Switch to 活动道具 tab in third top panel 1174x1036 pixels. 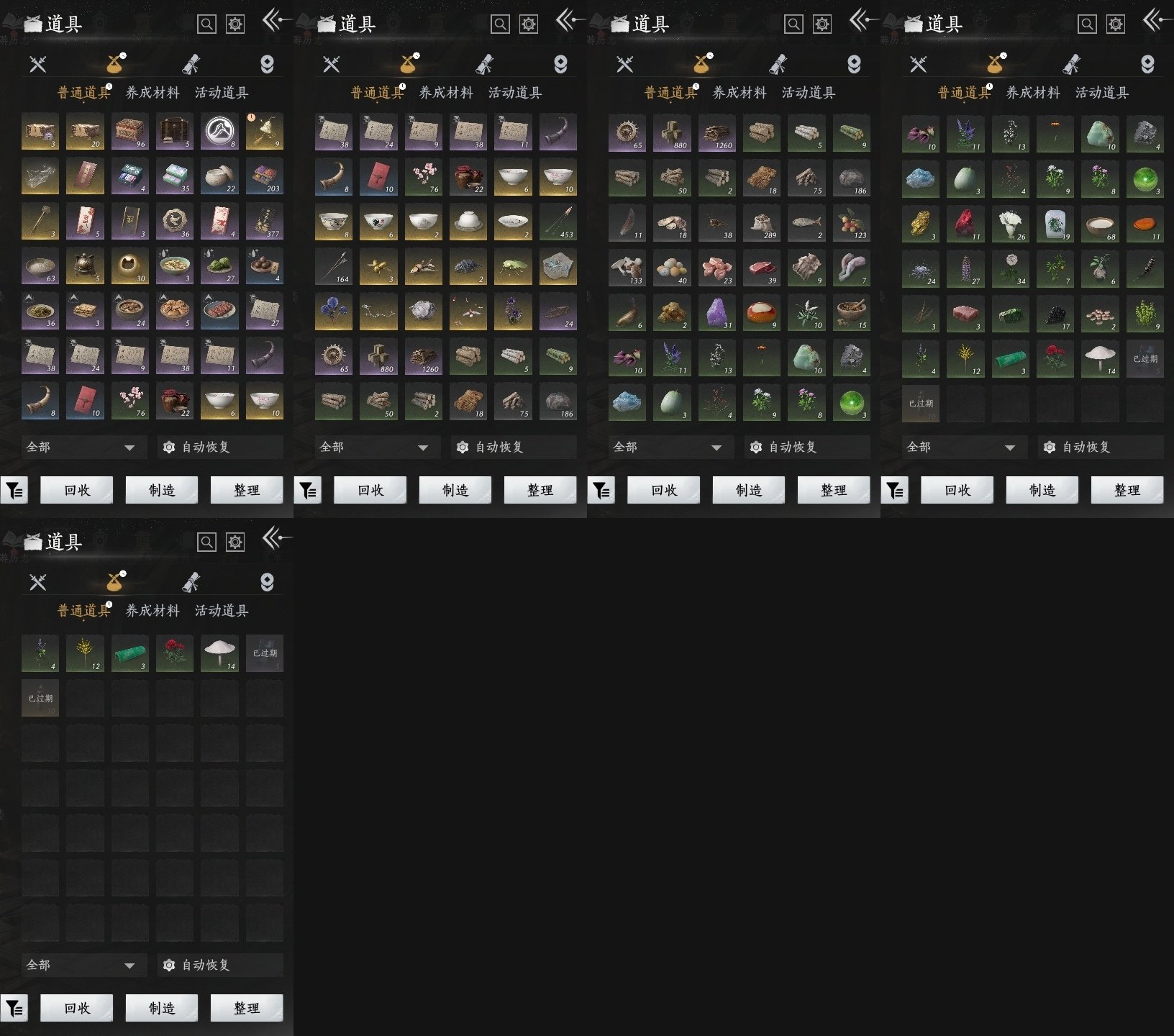(x=809, y=93)
